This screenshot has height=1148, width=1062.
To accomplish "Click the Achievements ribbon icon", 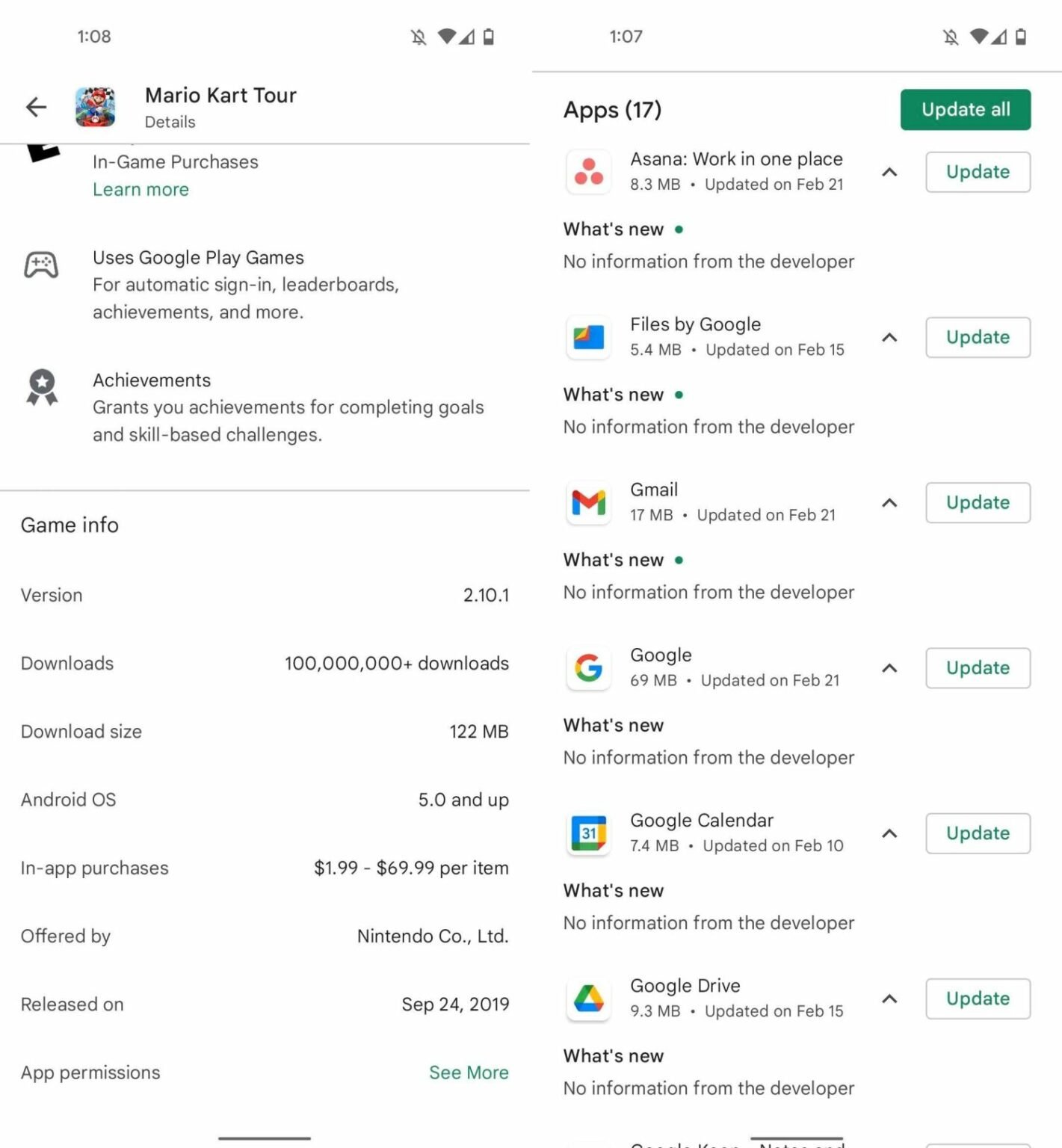I will coord(42,387).
